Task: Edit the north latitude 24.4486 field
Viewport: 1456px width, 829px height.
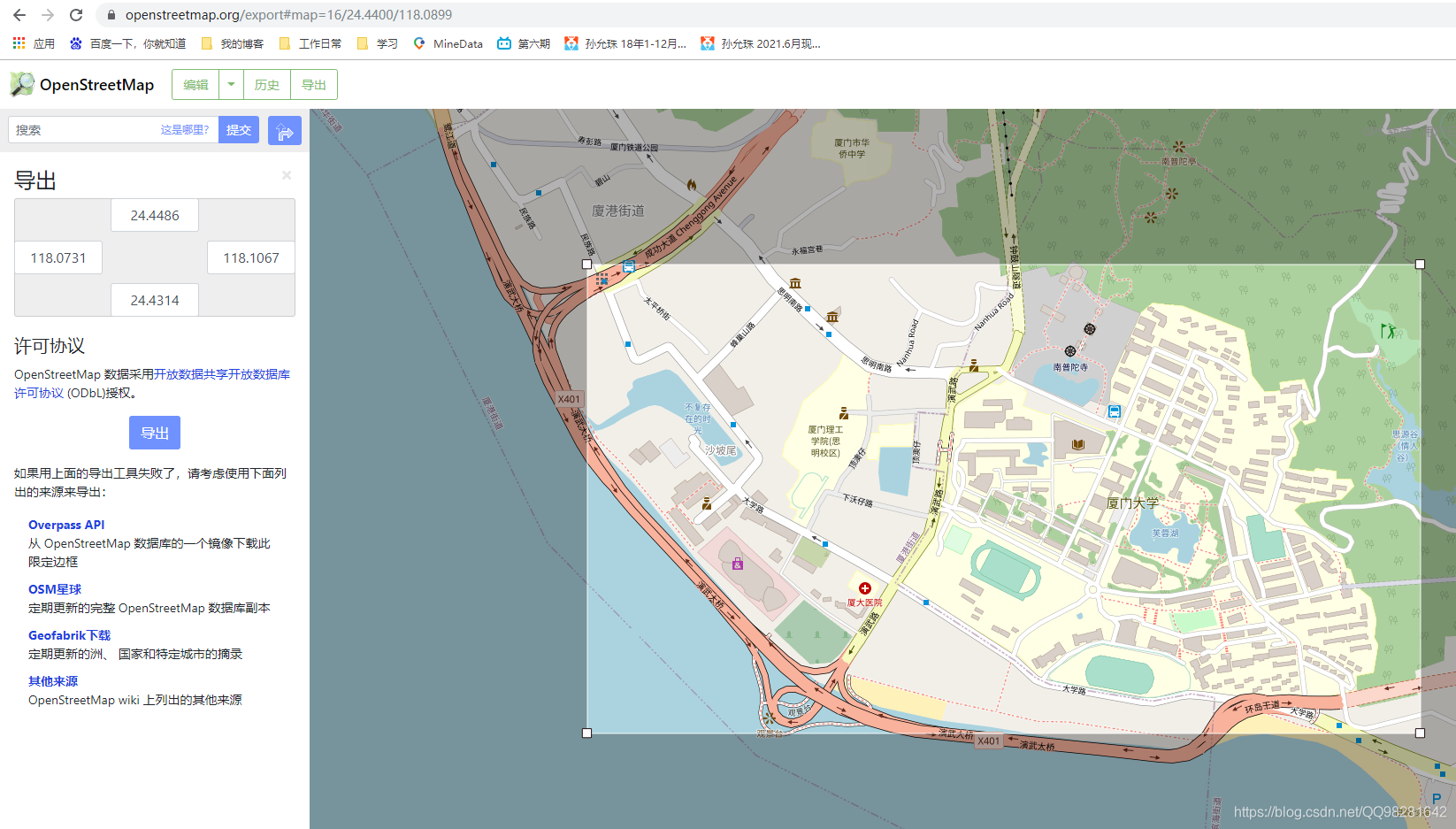Action: pos(155,215)
